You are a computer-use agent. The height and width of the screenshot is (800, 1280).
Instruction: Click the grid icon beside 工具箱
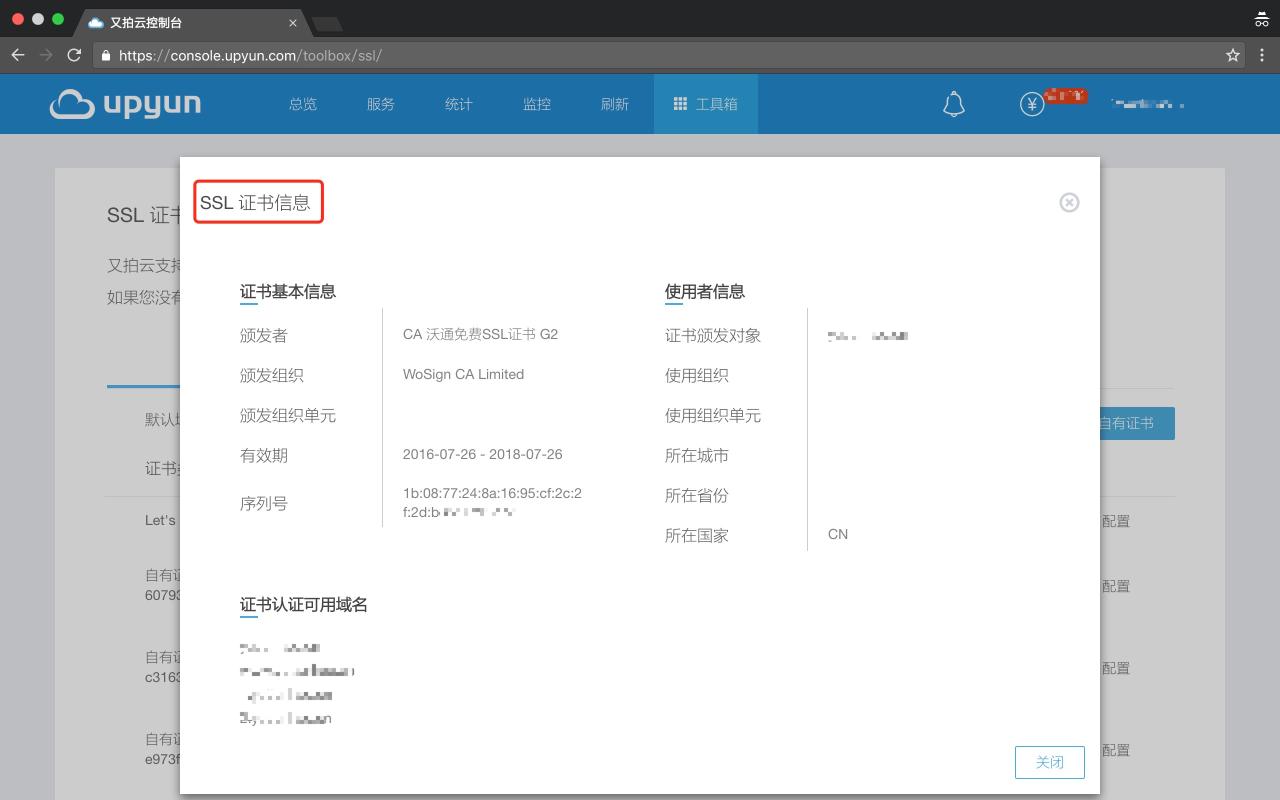click(x=680, y=104)
